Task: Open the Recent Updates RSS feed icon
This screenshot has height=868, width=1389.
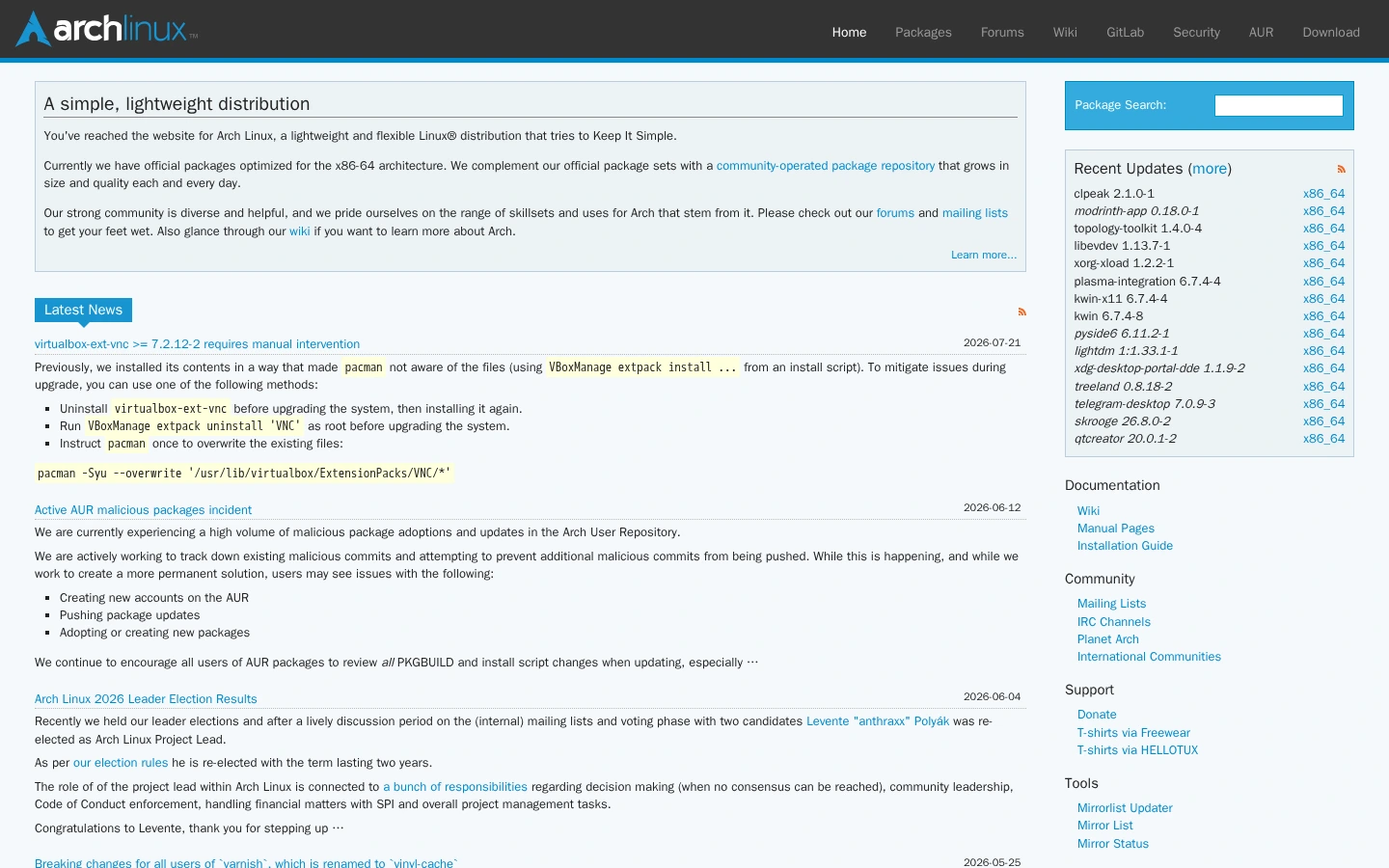Action: coord(1341,169)
